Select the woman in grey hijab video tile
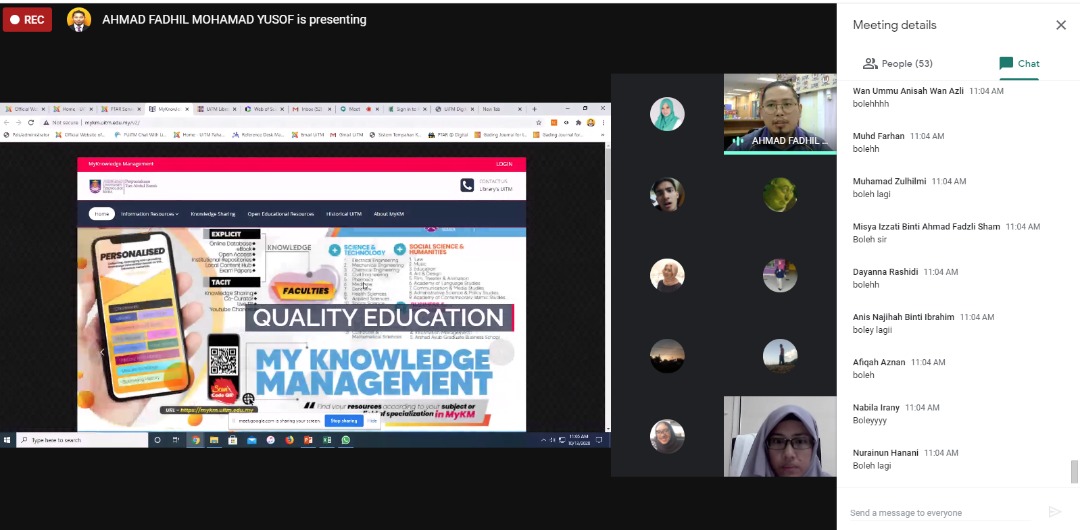Image resolution: width=1080 pixels, height=530 pixels. click(780, 436)
